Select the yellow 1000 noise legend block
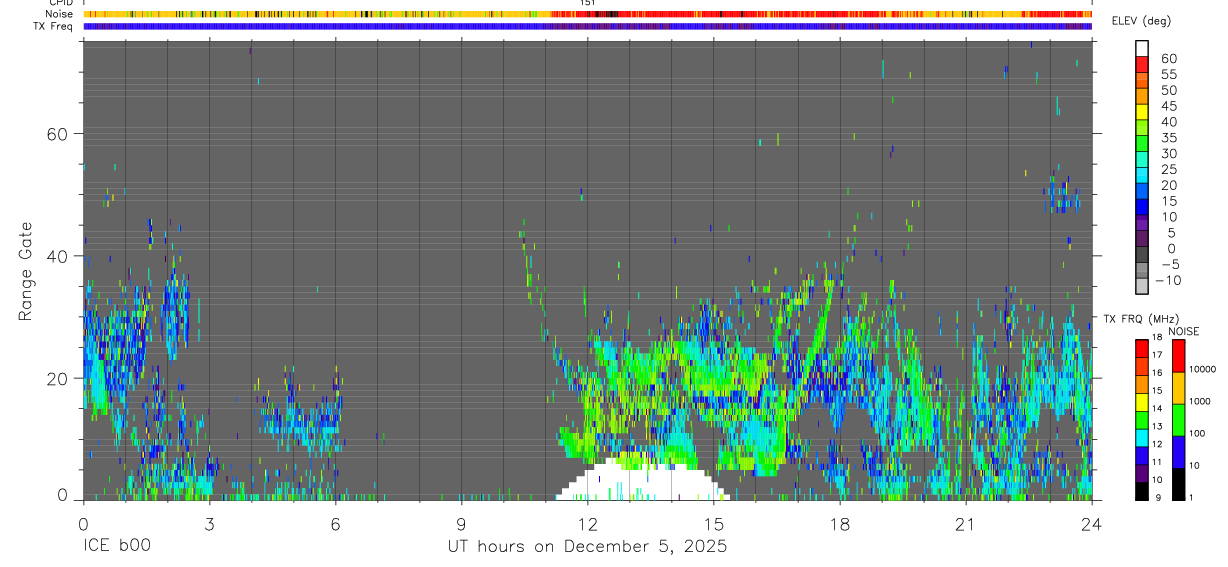The height and width of the screenshot is (567, 1228). [1178, 387]
